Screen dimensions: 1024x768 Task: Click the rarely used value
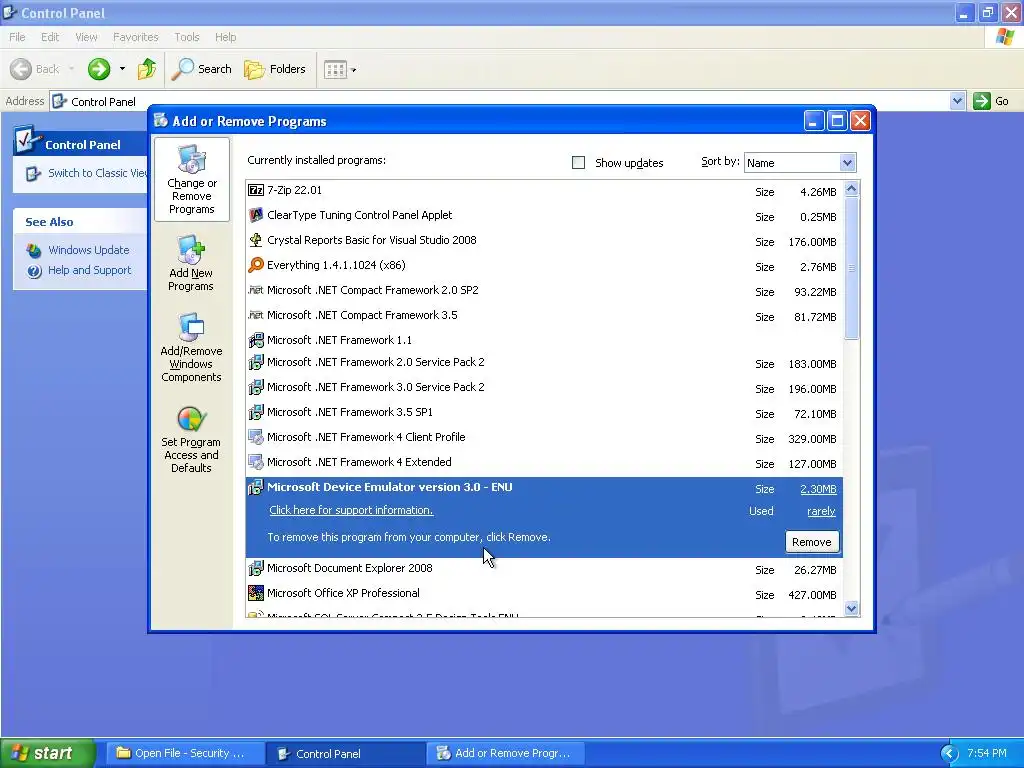[822, 511]
